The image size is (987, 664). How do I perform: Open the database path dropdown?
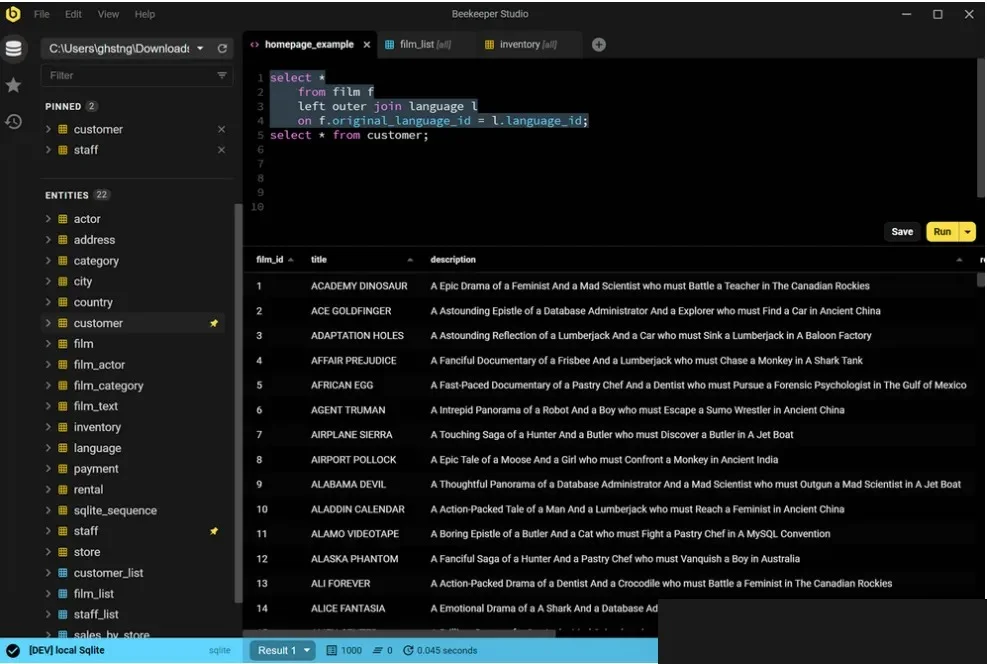(200, 48)
